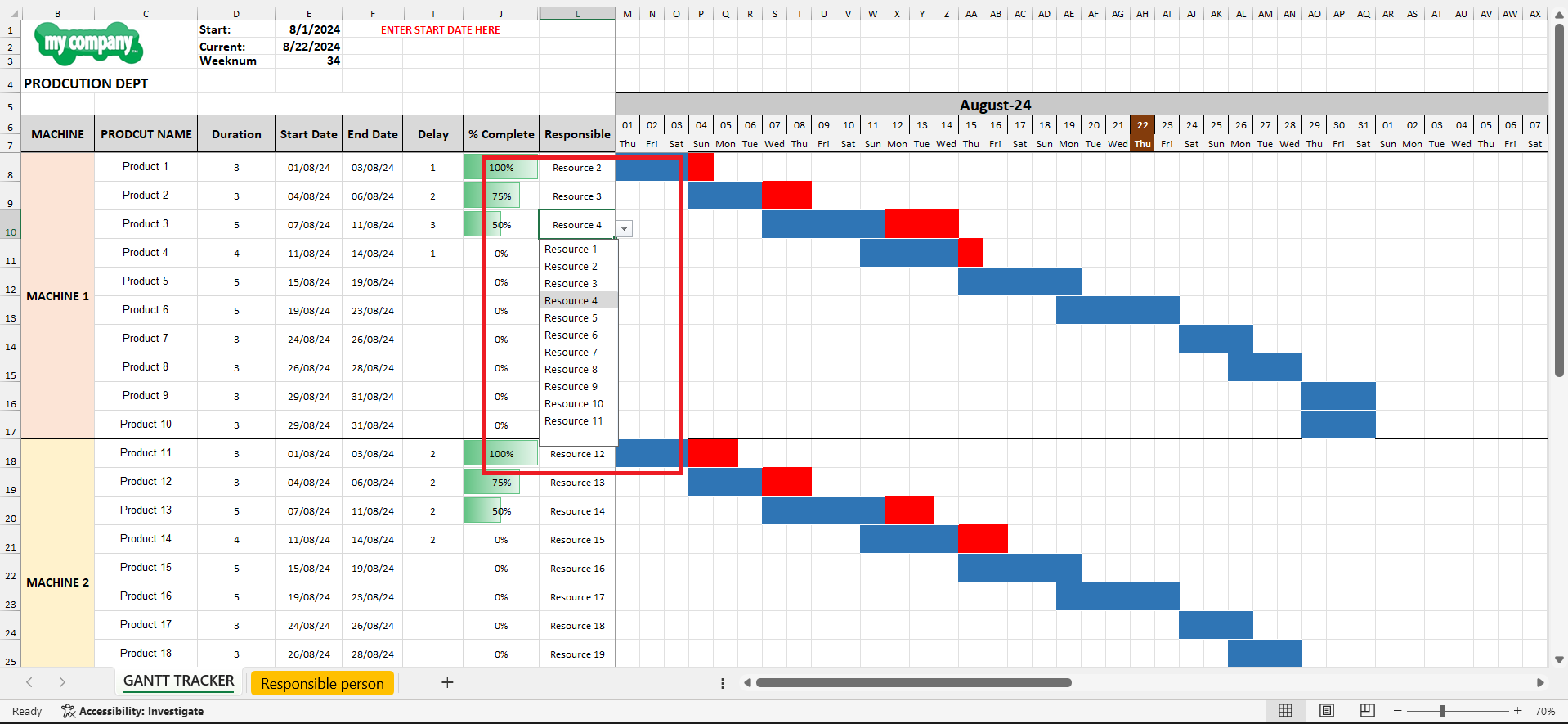
Task: Open Accessibility Investigate status indicator
Action: 132,711
